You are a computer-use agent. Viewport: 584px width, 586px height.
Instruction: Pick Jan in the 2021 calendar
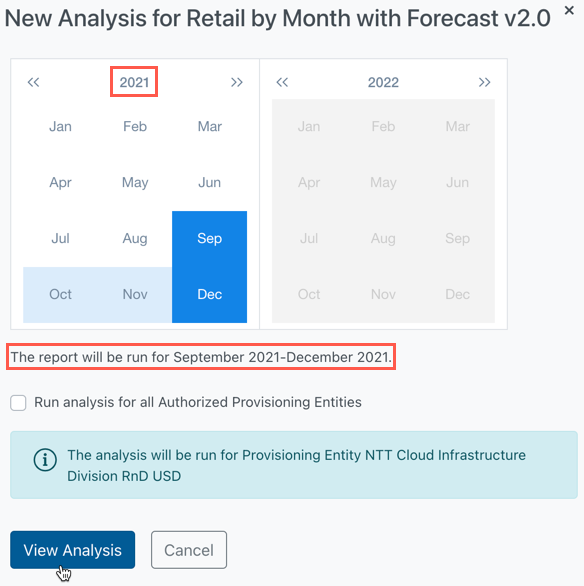point(60,127)
